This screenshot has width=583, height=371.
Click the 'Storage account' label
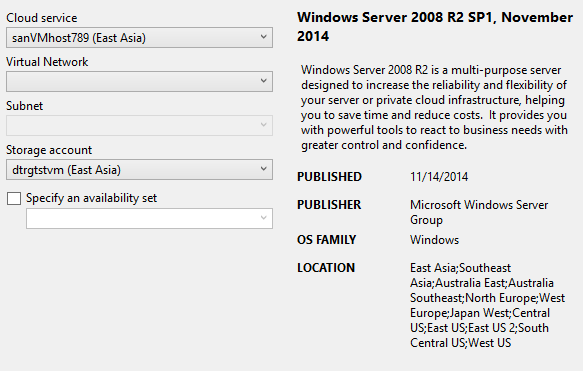49,150
